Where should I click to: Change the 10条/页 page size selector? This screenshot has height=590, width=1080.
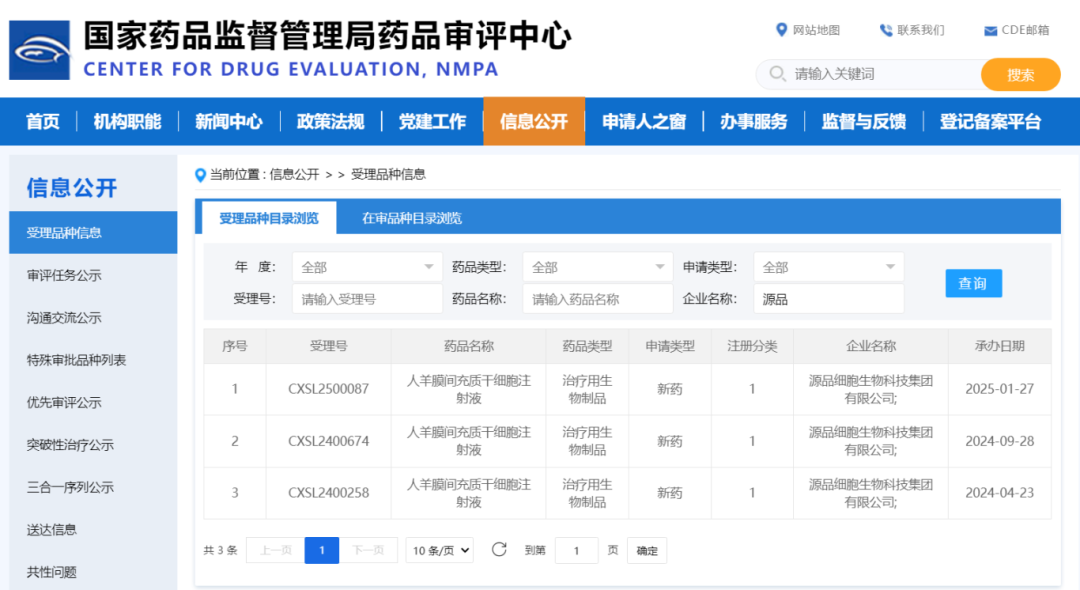(x=440, y=550)
